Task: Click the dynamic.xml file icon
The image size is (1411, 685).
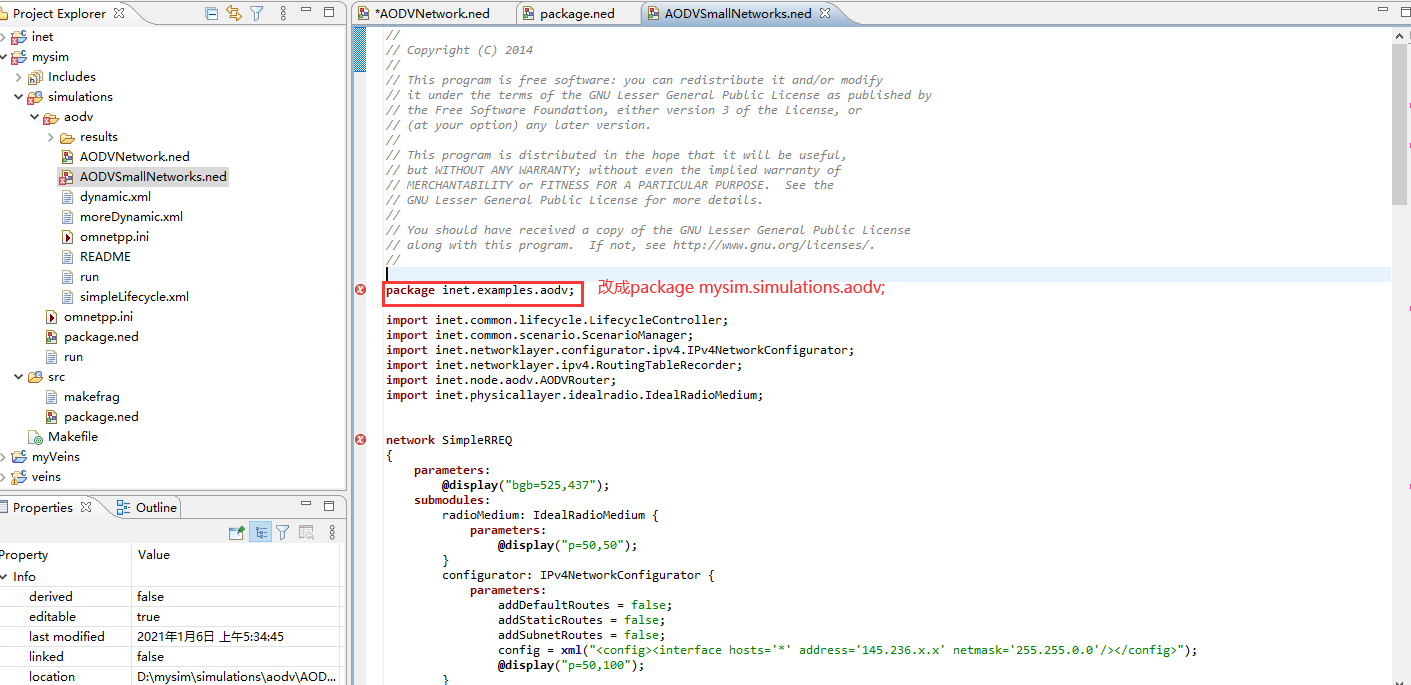Action: point(67,197)
